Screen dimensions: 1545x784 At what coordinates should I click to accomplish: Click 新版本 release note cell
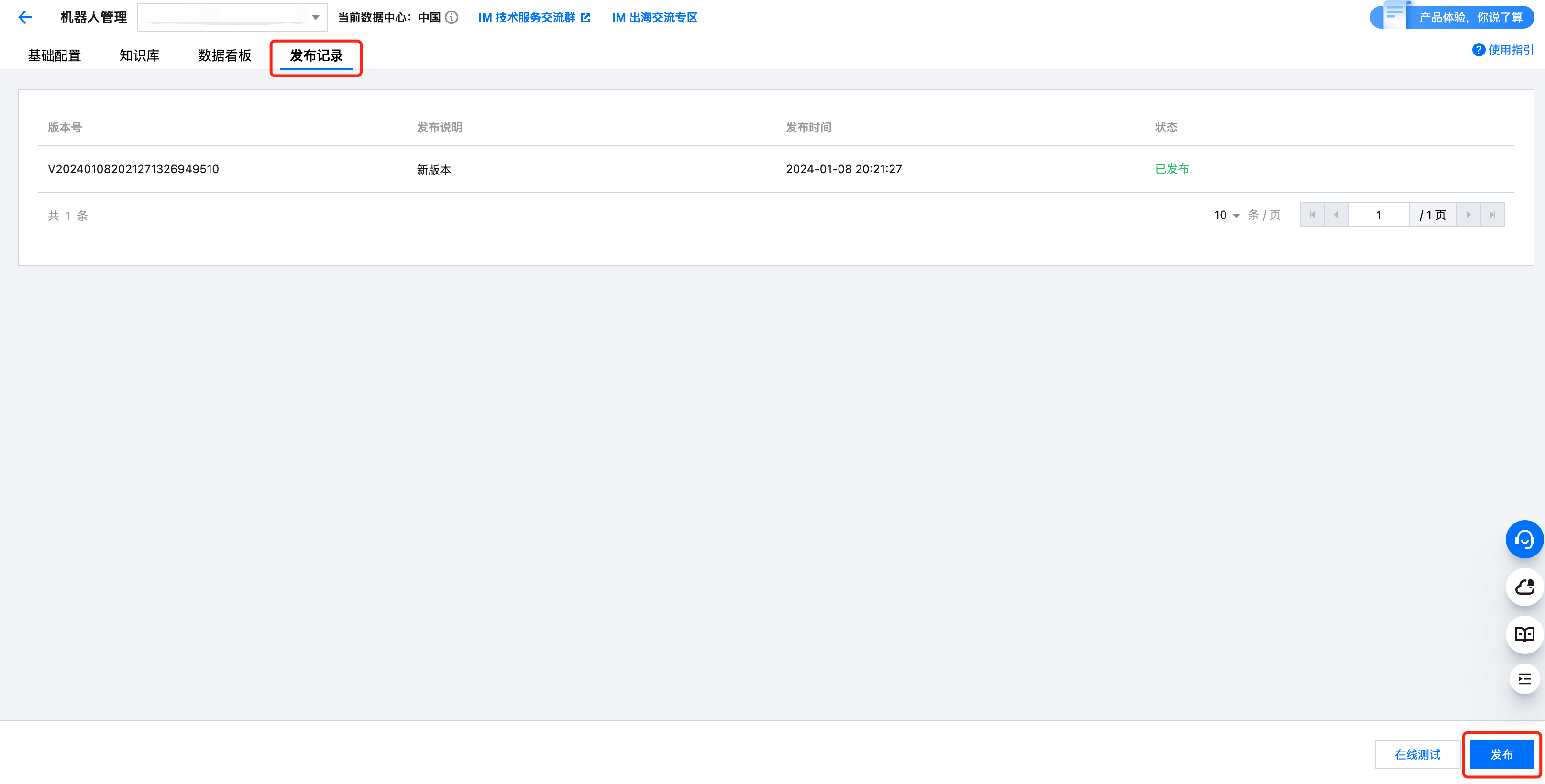coord(434,170)
